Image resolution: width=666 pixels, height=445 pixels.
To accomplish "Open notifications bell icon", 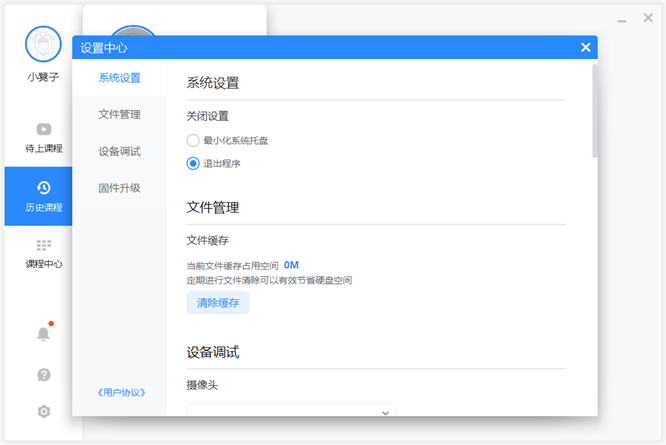I will 43,334.
